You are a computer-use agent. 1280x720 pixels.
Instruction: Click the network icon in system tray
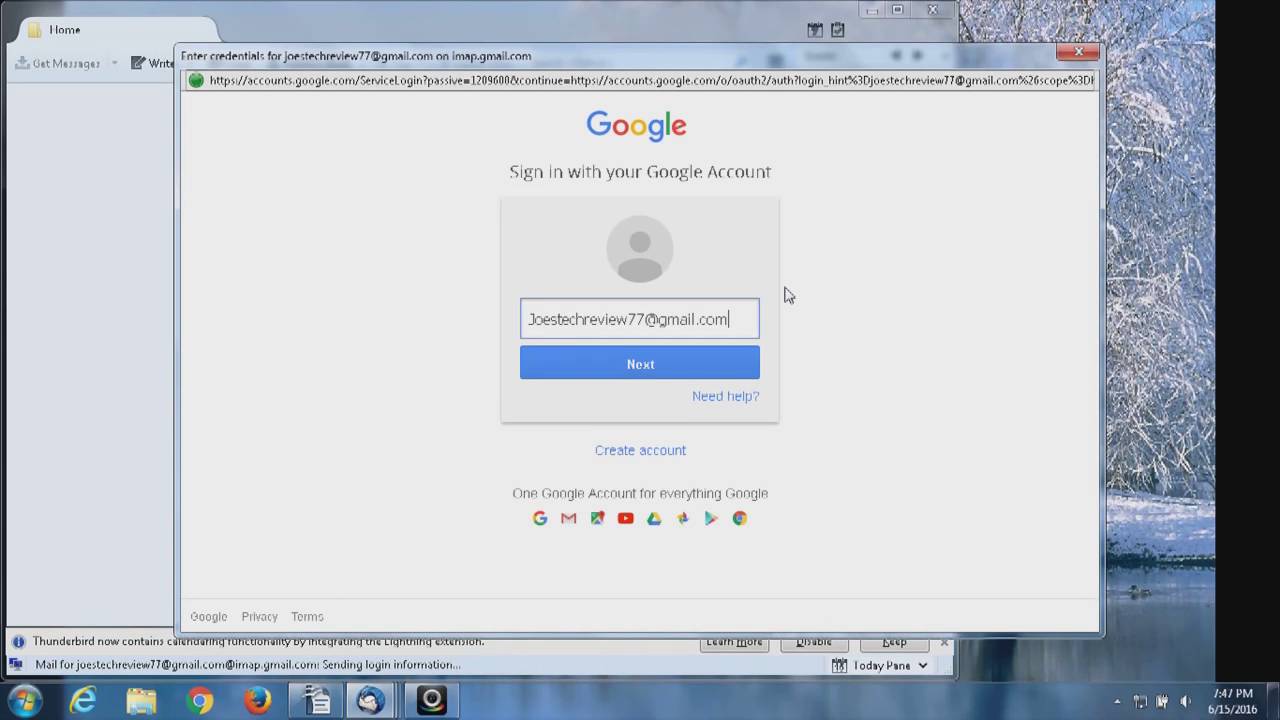1141,702
